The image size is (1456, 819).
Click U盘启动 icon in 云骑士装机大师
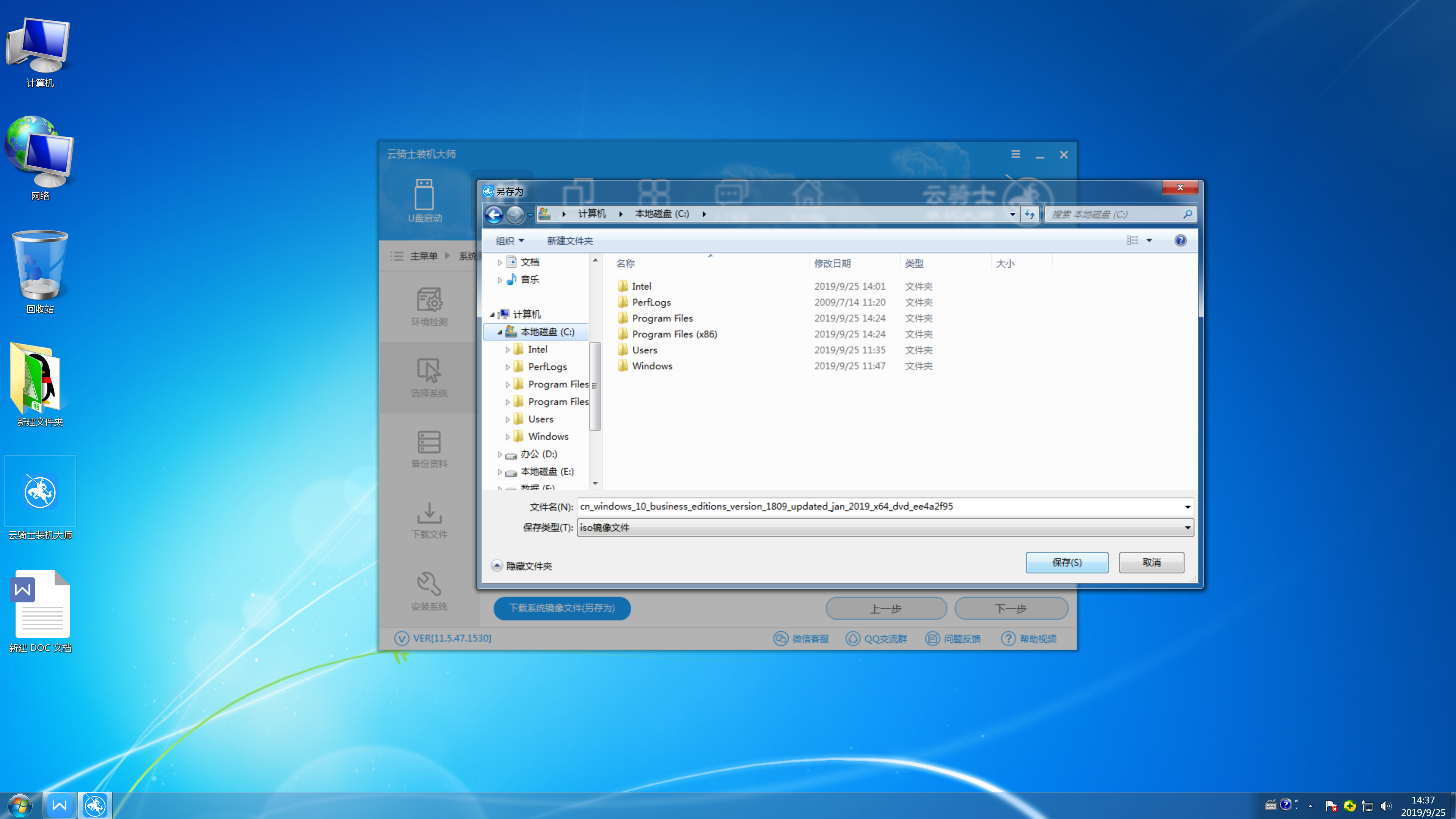425,201
